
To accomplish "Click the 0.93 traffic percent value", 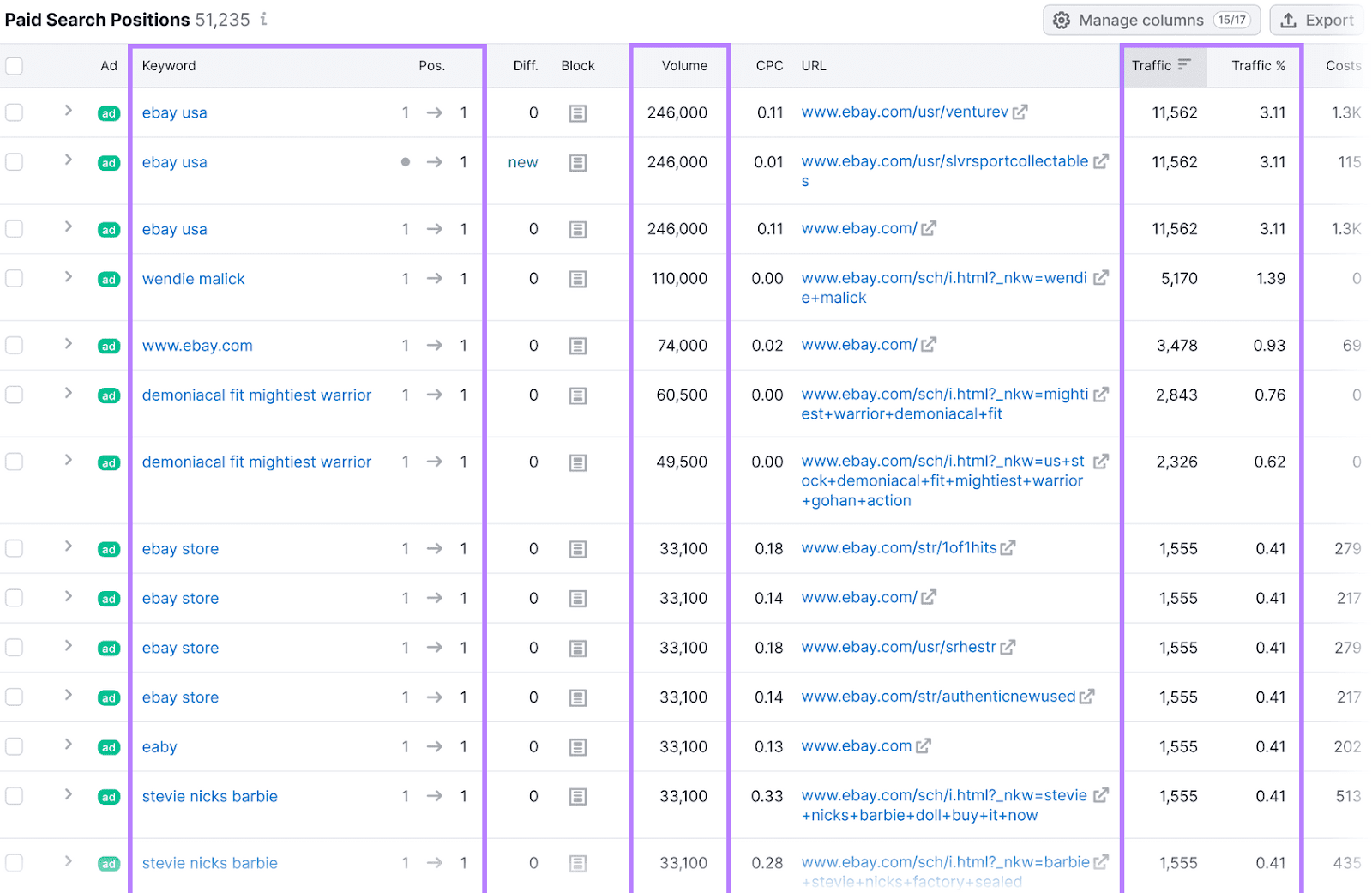I will tap(1269, 346).
